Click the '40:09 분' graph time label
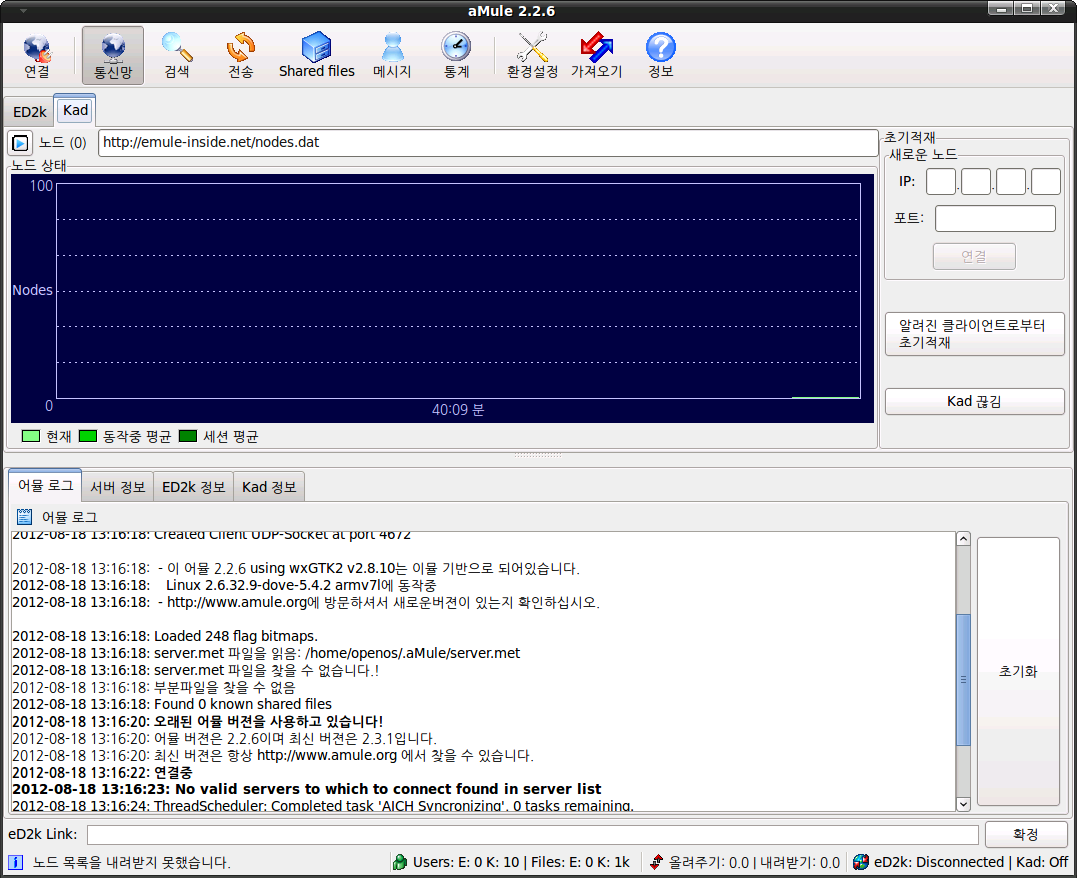 coord(457,409)
